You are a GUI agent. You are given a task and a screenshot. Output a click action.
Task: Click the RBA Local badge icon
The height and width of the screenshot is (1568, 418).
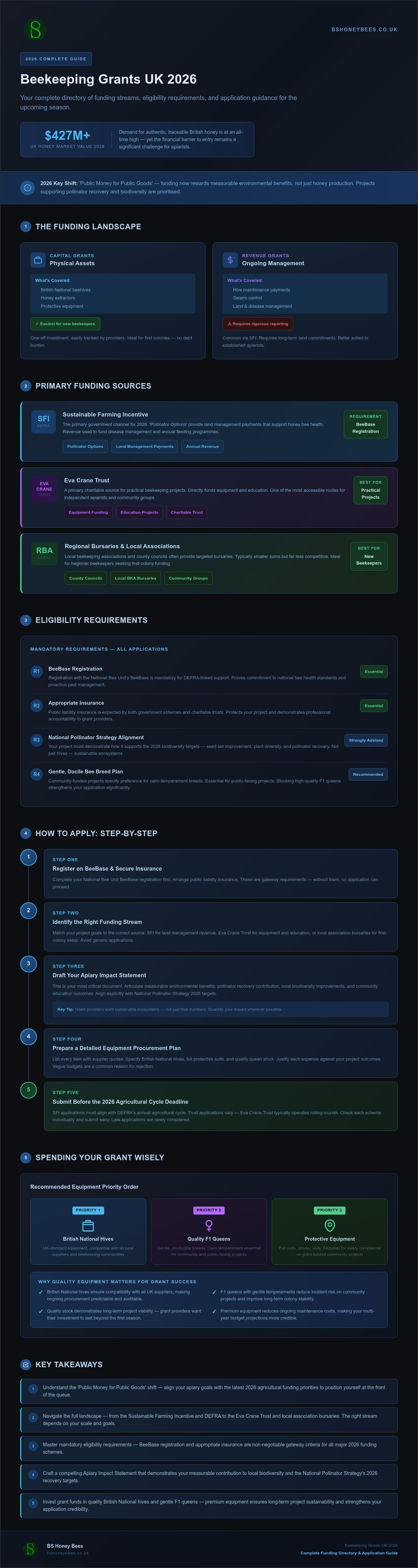[45, 553]
